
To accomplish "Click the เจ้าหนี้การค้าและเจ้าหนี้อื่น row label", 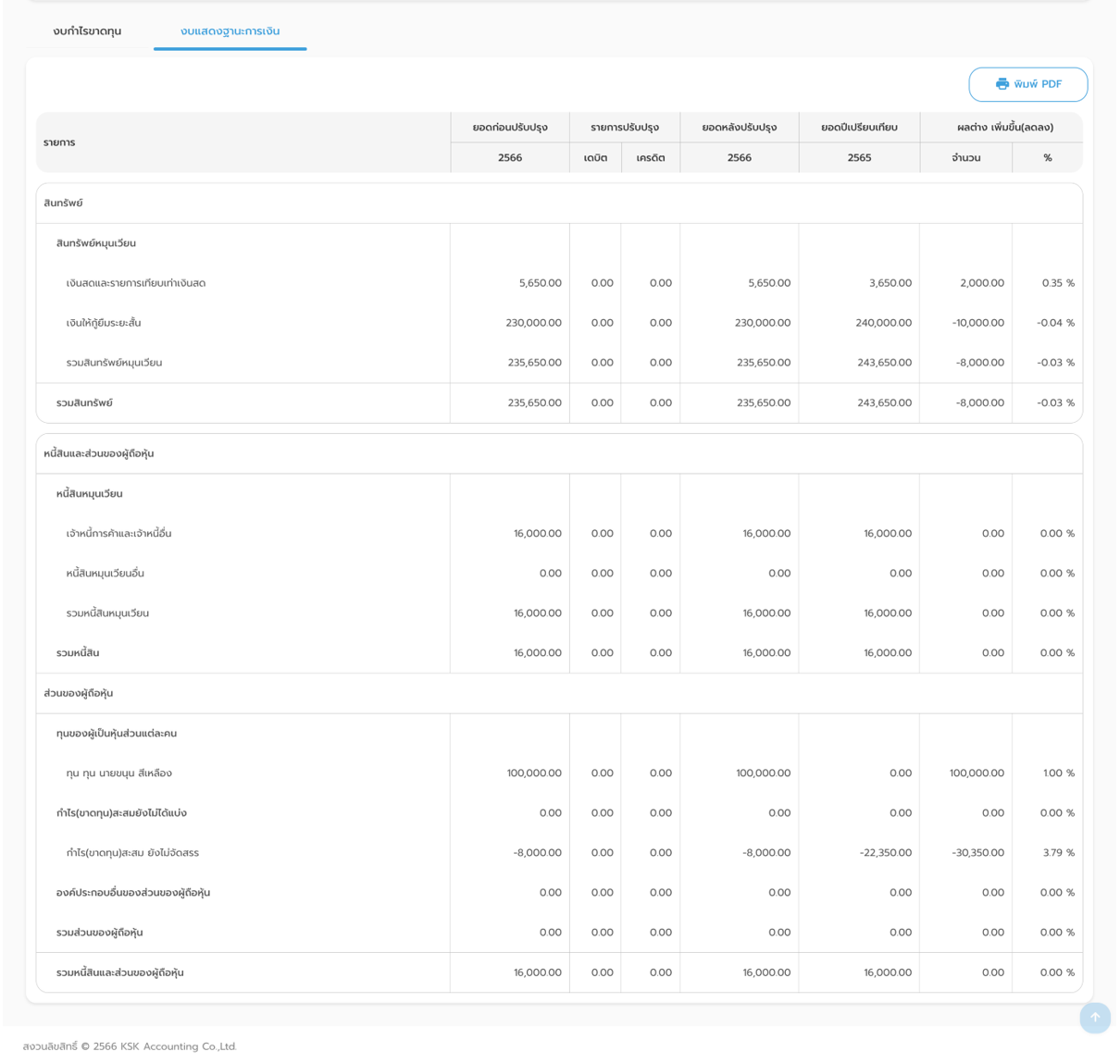I will (x=118, y=534).
